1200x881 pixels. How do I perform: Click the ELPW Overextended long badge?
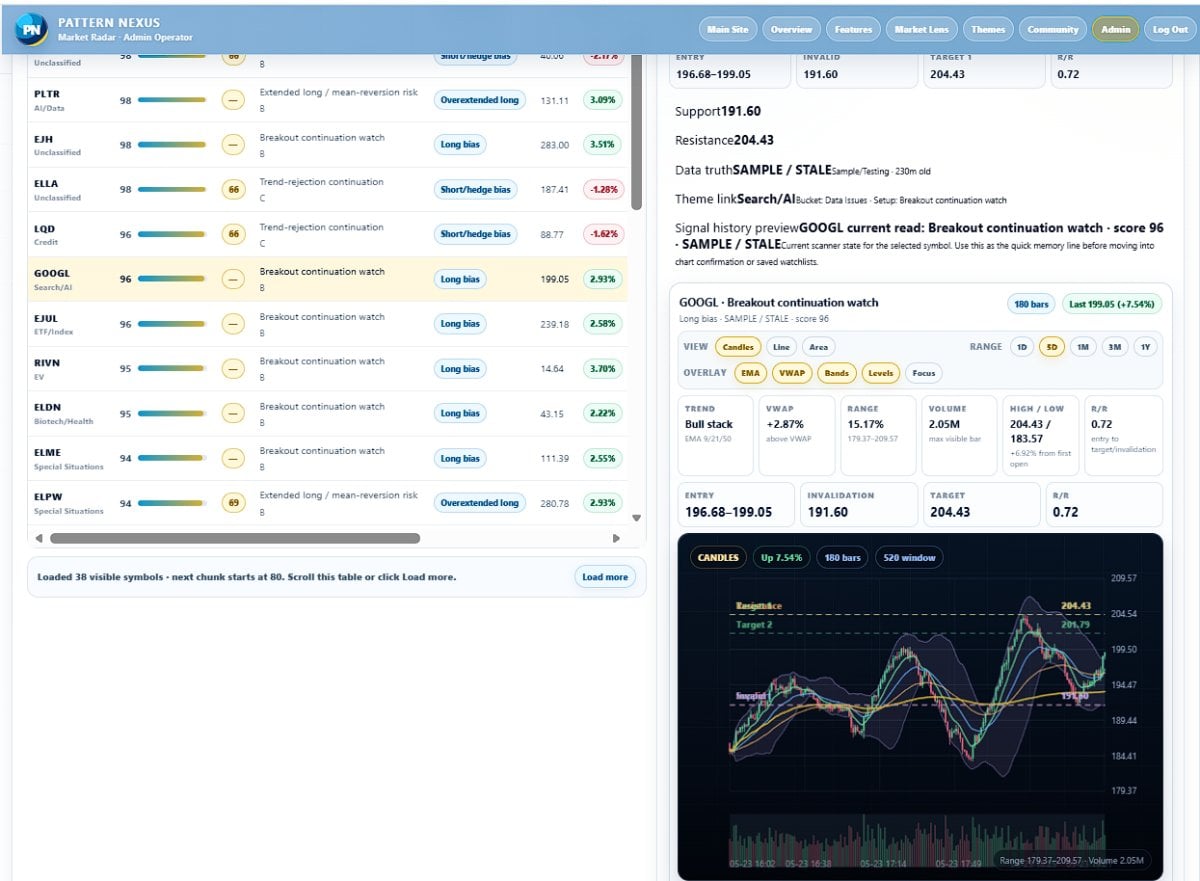(x=481, y=503)
